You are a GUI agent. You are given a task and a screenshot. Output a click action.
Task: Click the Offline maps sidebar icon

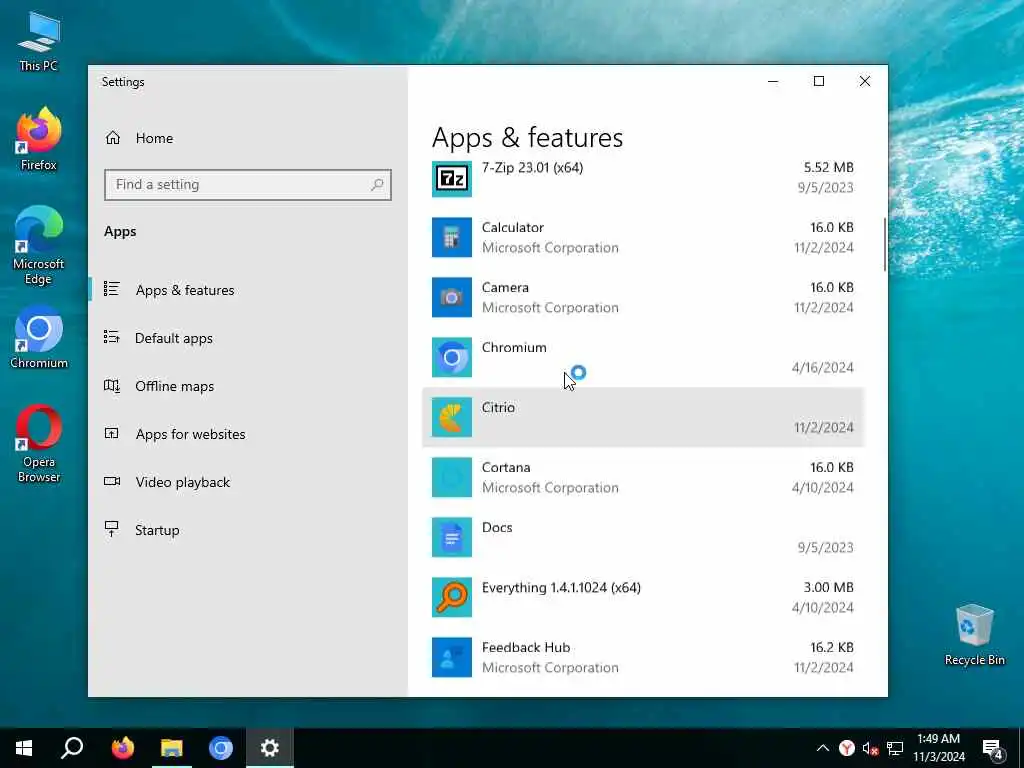pos(112,385)
